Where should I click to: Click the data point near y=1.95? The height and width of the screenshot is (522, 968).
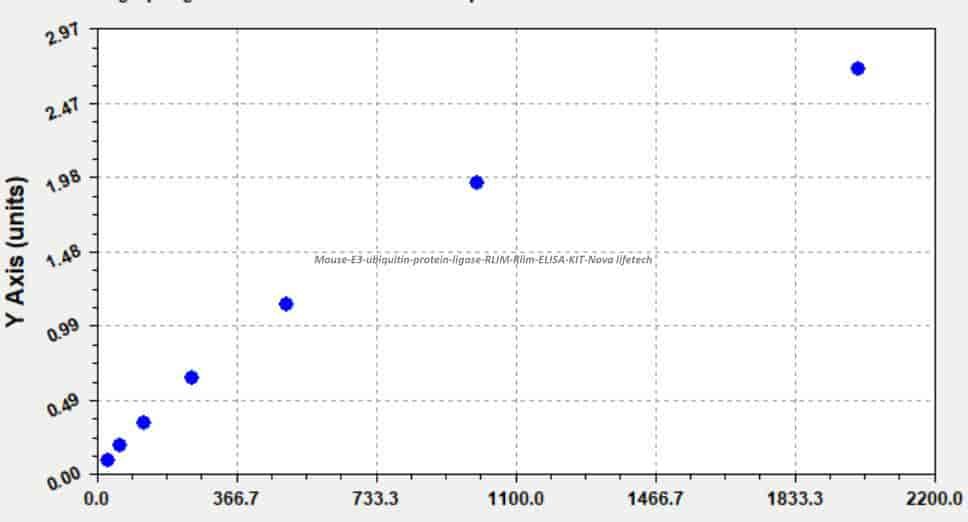tap(476, 182)
